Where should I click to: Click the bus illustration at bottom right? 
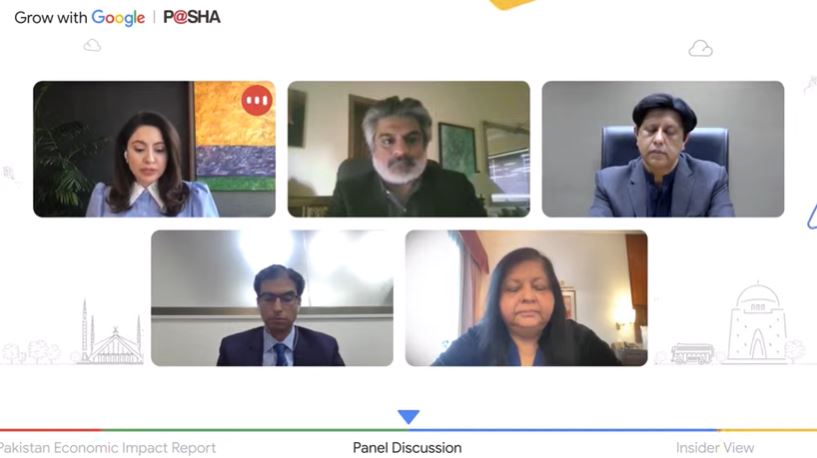click(x=692, y=353)
